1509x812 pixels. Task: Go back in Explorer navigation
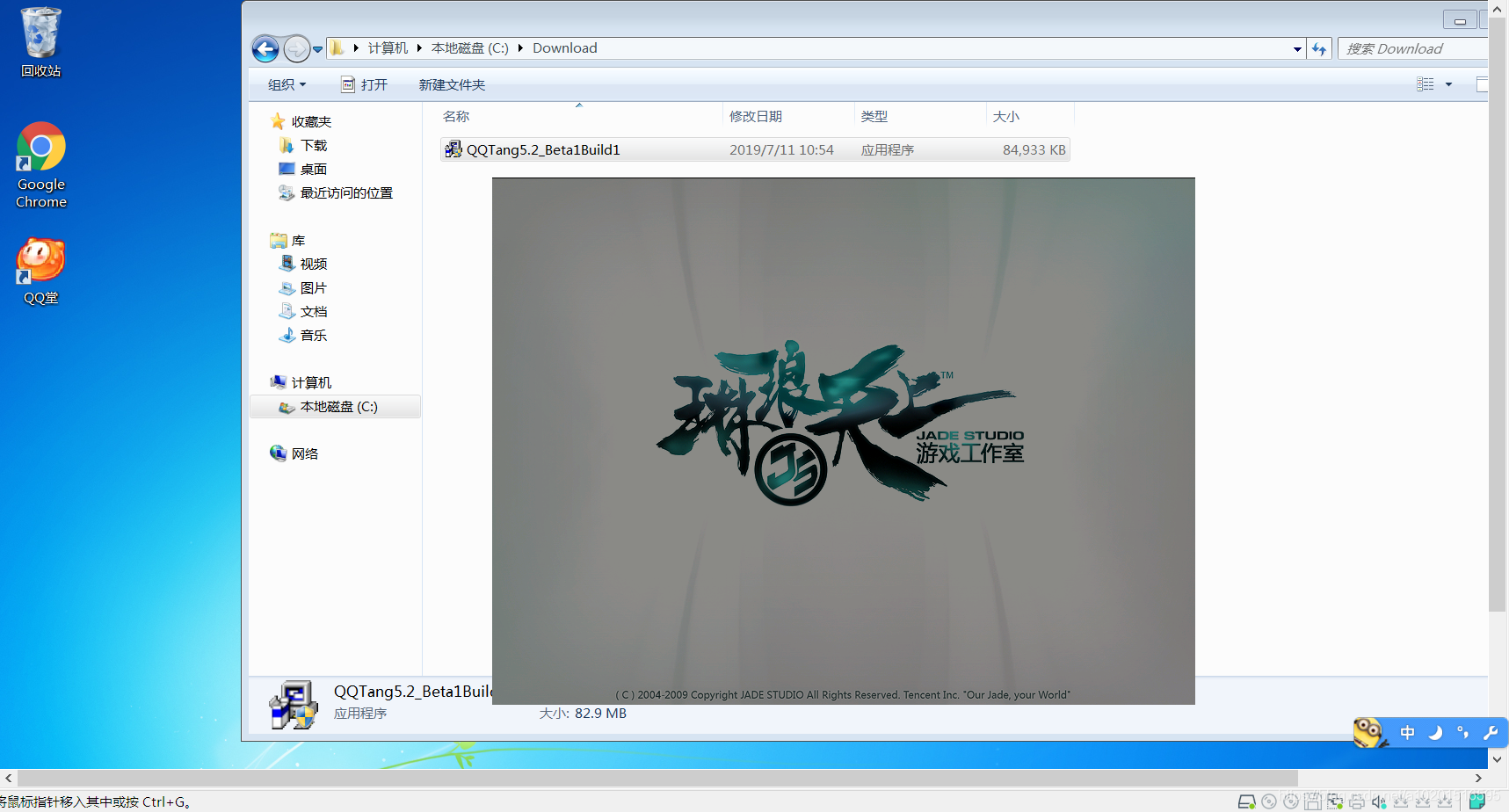tap(265, 48)
